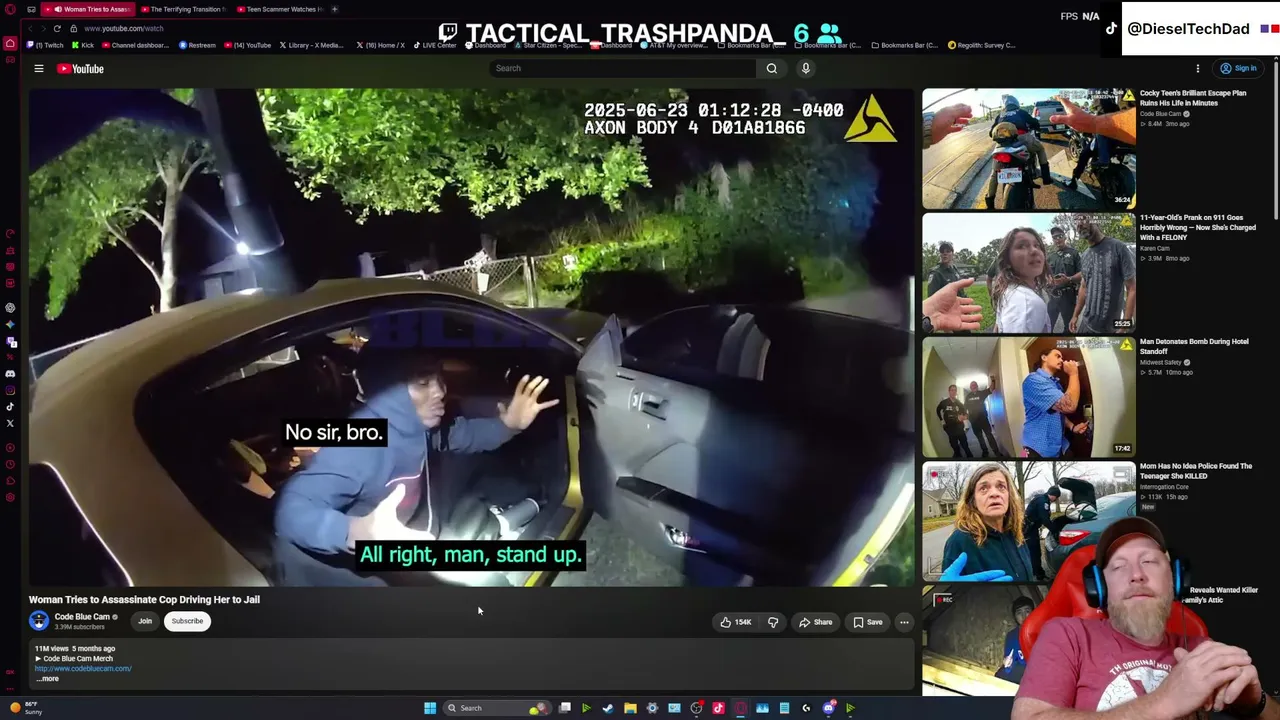Image resolution: width=1280 pixels, height=720 pixels.
Task: Open Steam from the taskbar
Action: click(x=608, y=708)
